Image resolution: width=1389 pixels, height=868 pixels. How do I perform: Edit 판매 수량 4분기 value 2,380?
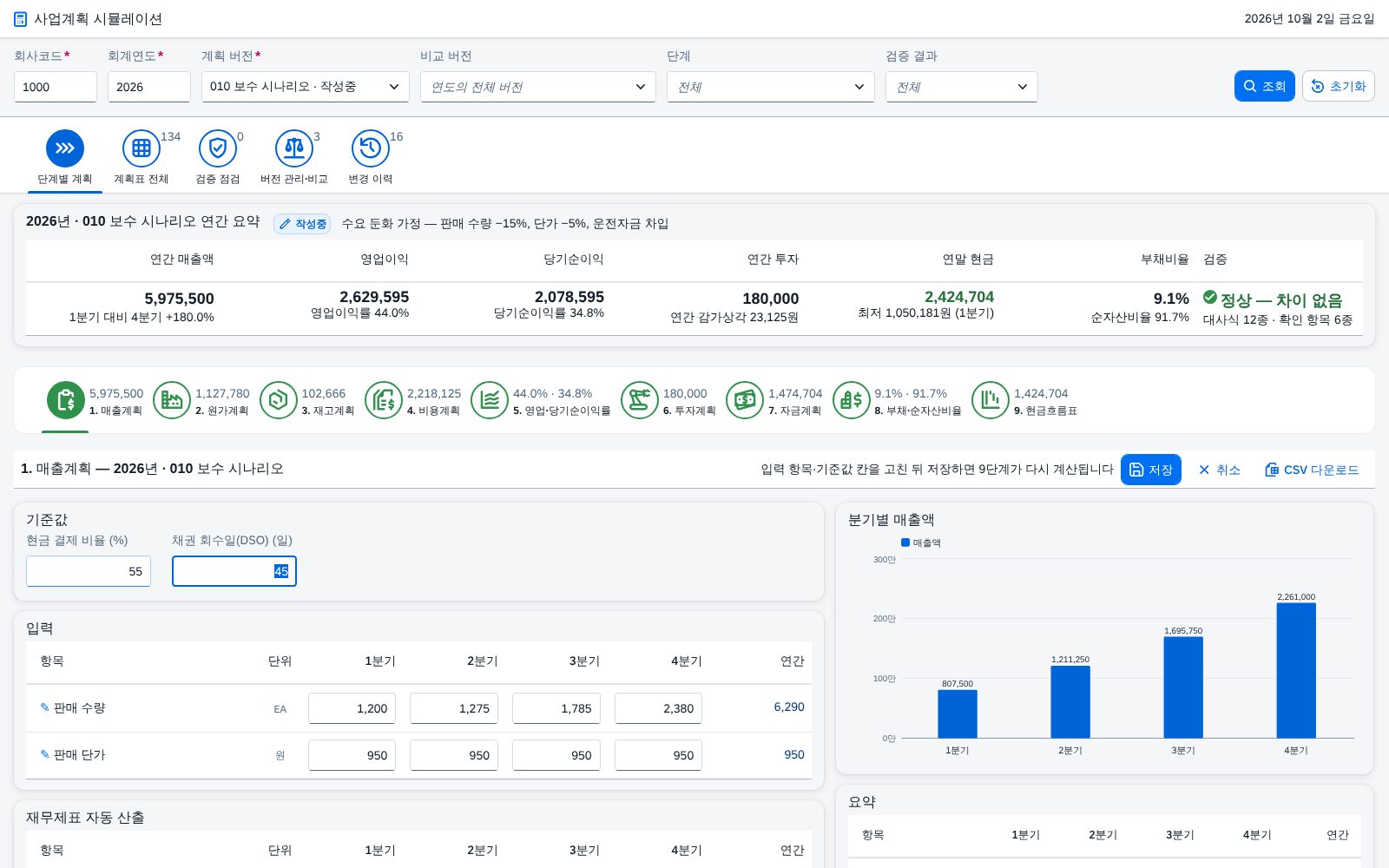click(x=659, y=708)
